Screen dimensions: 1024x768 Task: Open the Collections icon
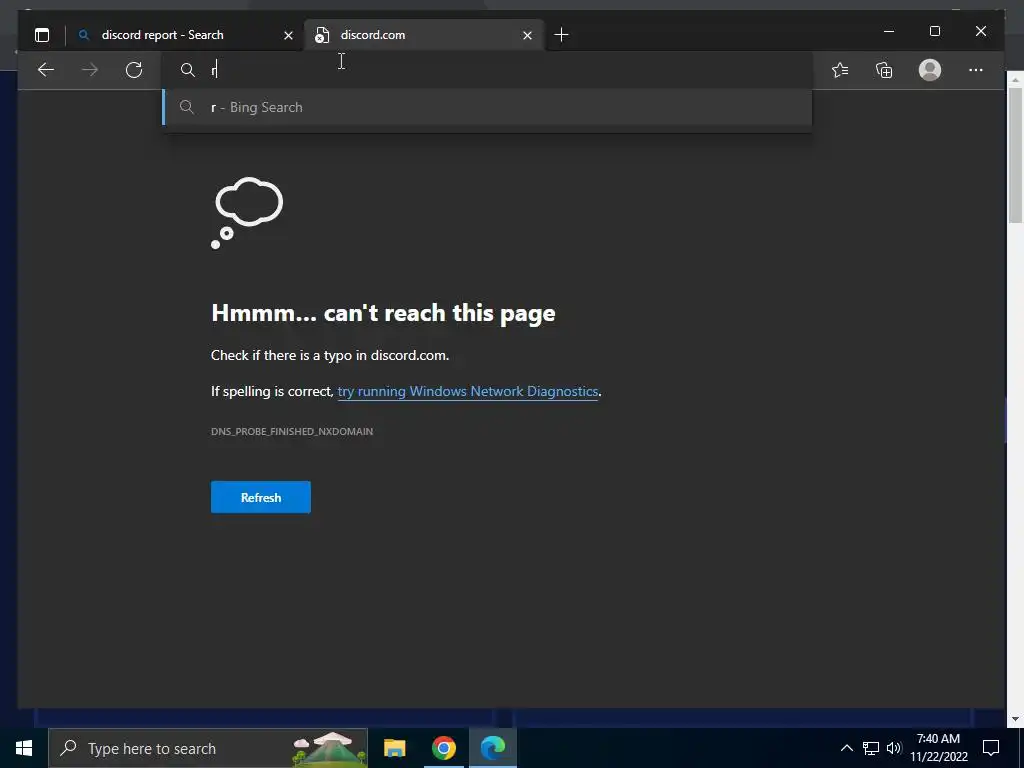click(x=884, y=70)
